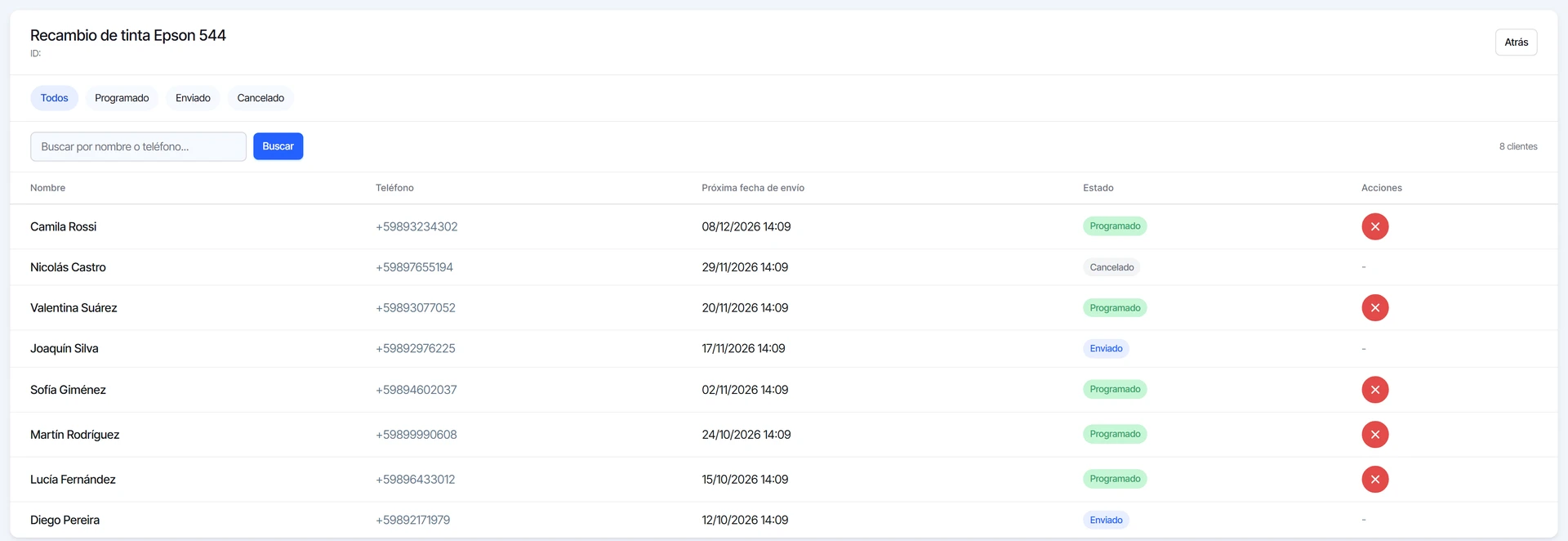Click the Estado column header
The width and height of the screenshot is (1568, 541).
1098,188
